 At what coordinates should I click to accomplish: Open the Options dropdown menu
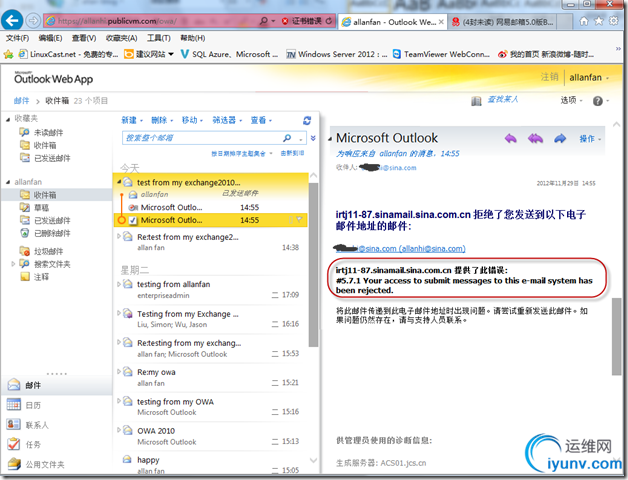572,100
